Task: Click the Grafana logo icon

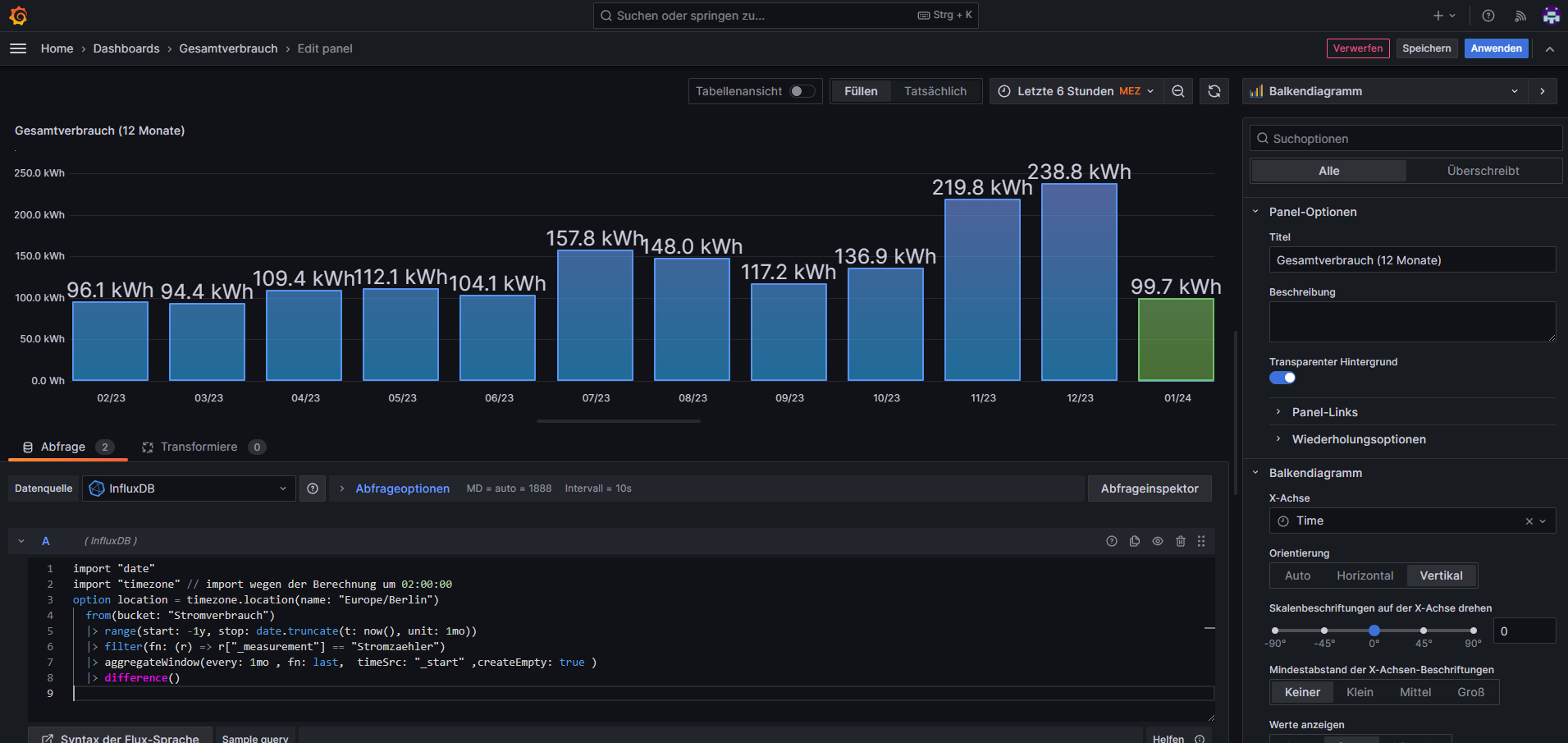Action: (18, 16)
